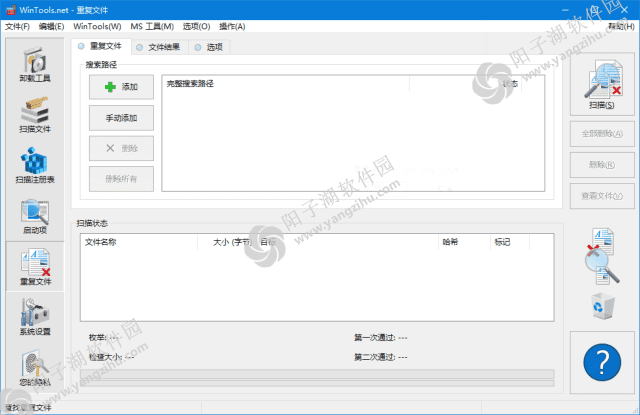
Task: Click the 枚举 status label
Action: point(104,337)
